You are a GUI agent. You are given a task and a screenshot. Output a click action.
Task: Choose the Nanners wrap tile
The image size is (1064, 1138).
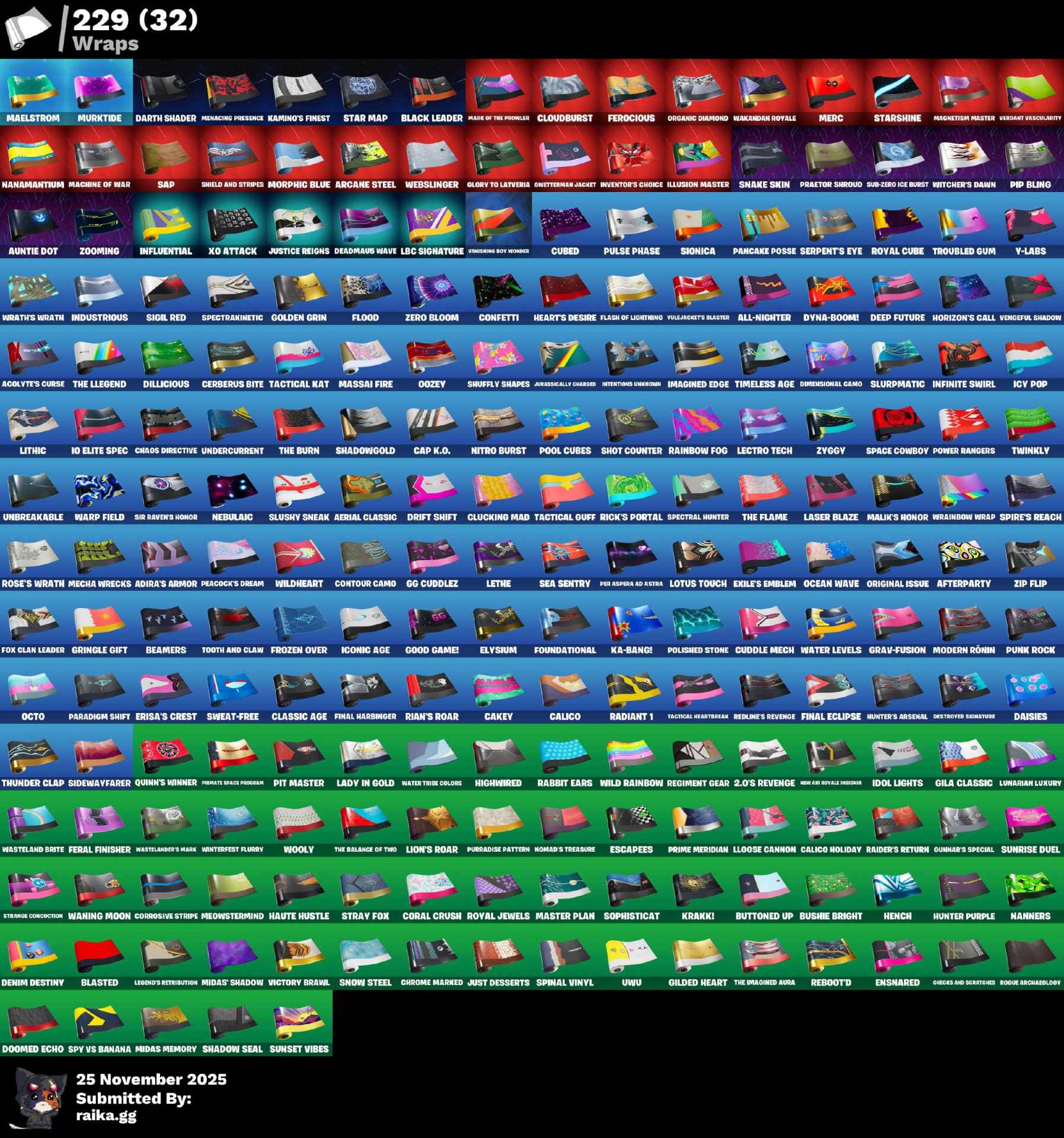coord(1030,890)
